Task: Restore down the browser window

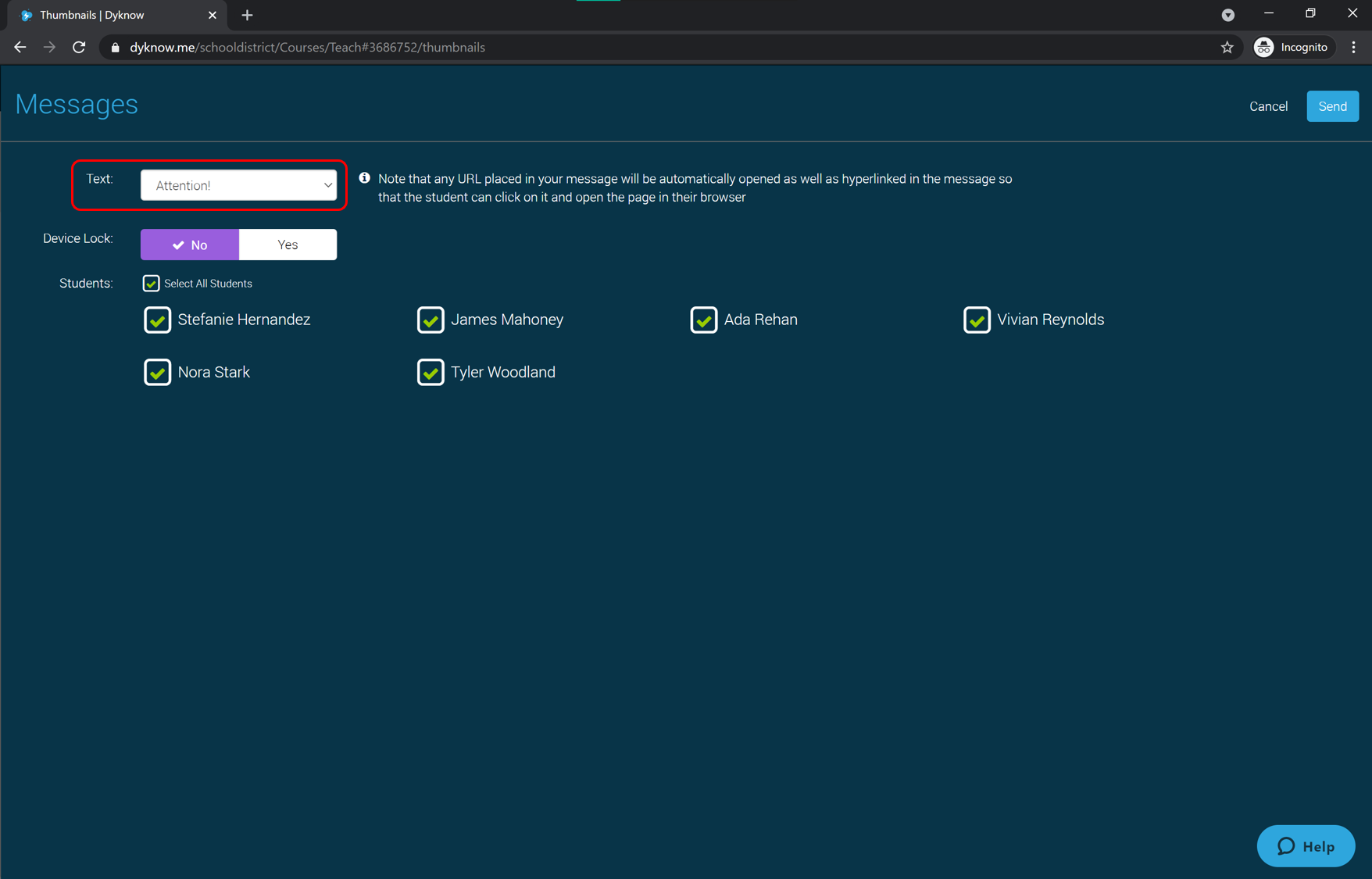Action: tap(1310, 13)
